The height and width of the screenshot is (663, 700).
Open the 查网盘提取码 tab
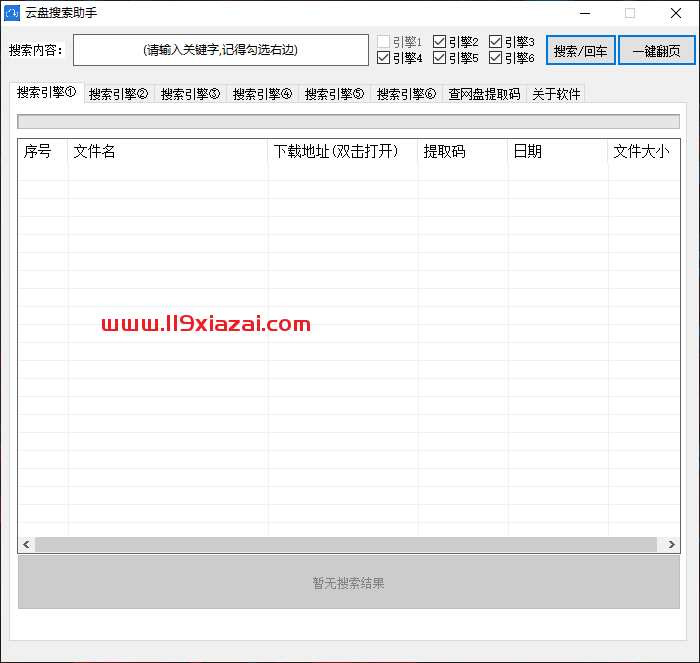click(x=484, y=94)
